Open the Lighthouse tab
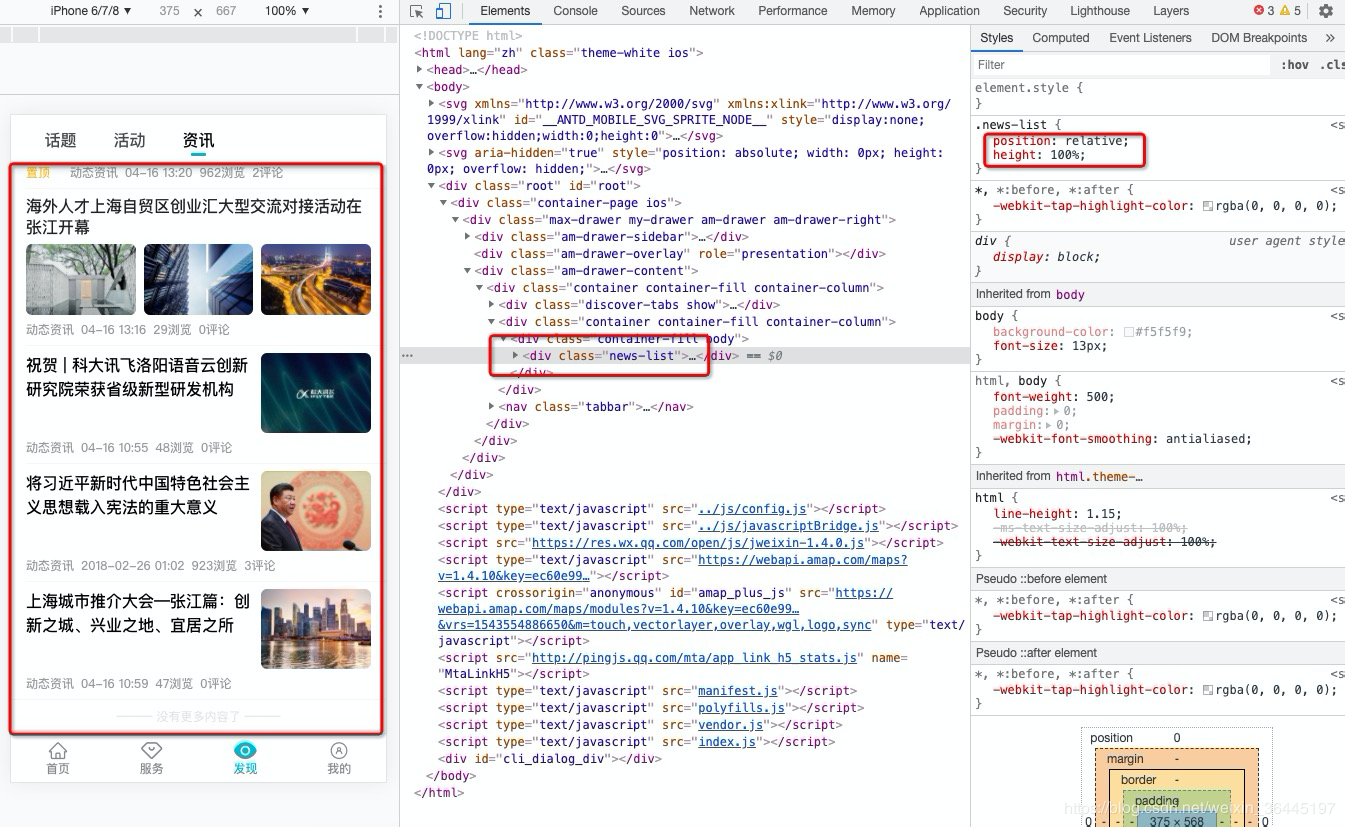Viewport: 1345px width, 827px height. tap(1100, 11)
